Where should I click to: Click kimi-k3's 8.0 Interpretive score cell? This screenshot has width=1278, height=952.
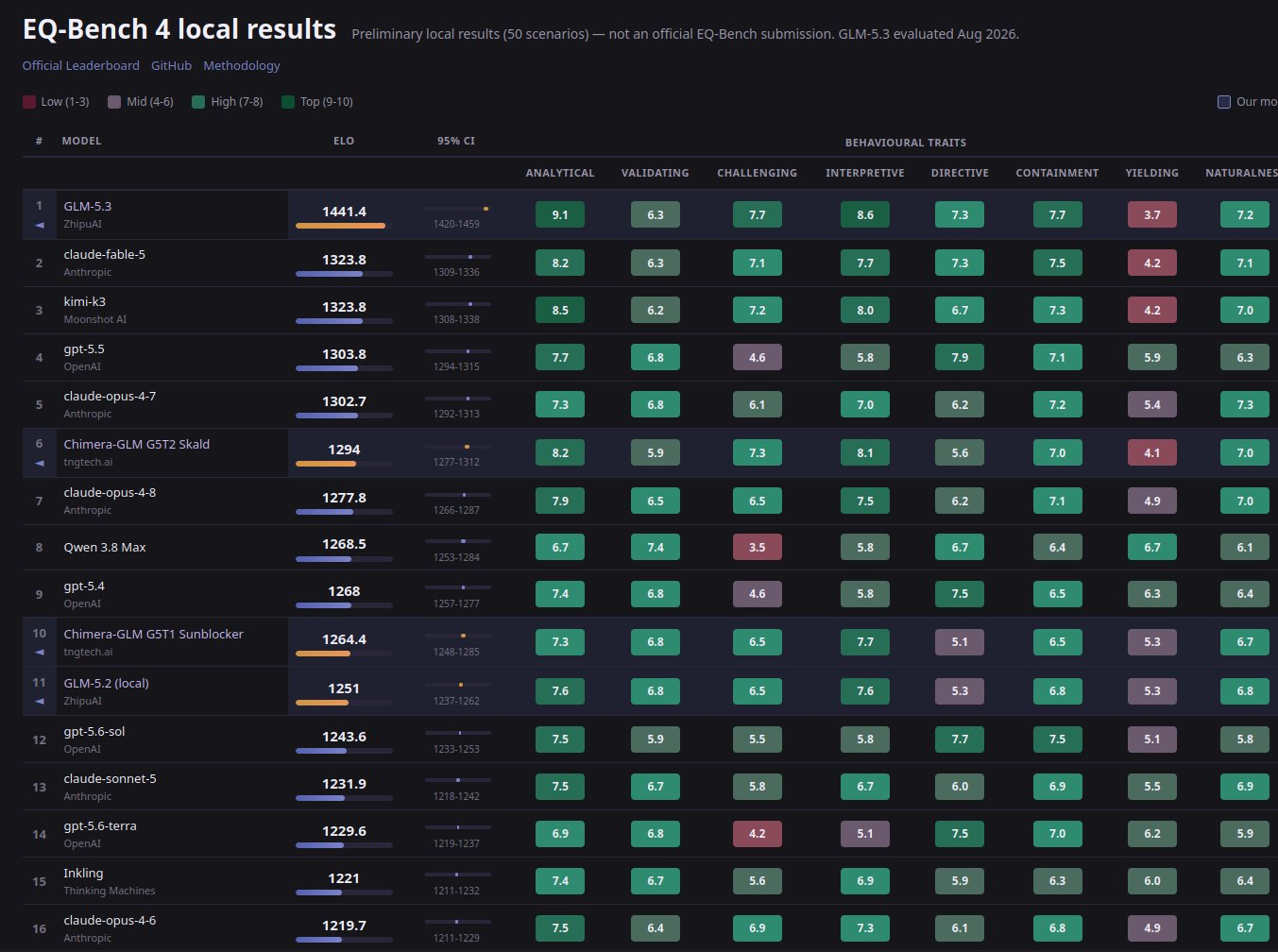[865, 311]
